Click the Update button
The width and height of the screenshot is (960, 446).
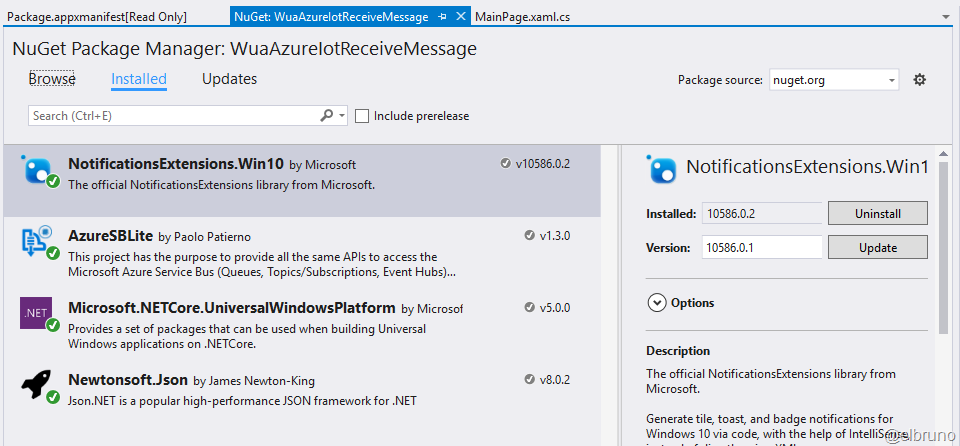tap(877, 247)
